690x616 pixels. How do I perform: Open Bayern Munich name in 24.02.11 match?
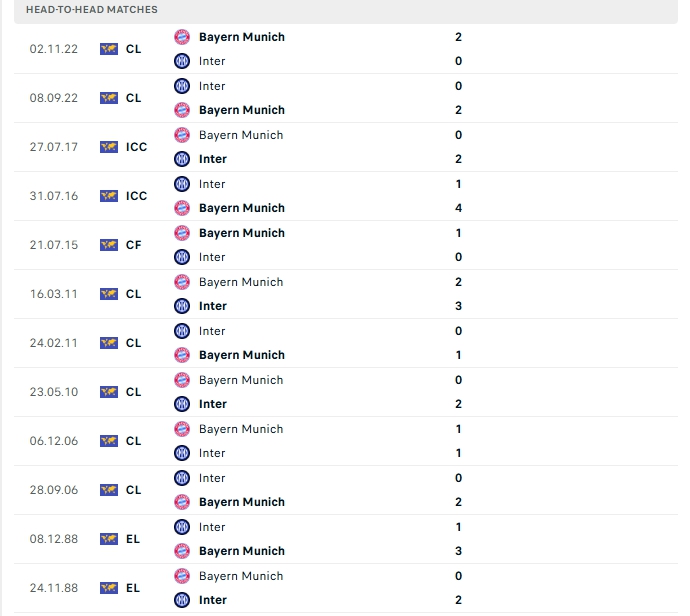click(242, 355)
